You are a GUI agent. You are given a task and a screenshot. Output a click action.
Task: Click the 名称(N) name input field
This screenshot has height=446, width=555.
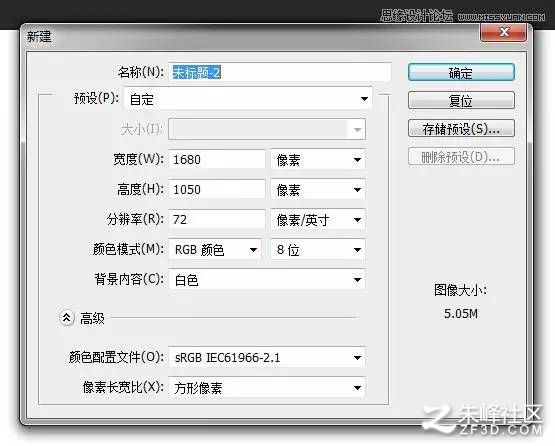(280, 72)
